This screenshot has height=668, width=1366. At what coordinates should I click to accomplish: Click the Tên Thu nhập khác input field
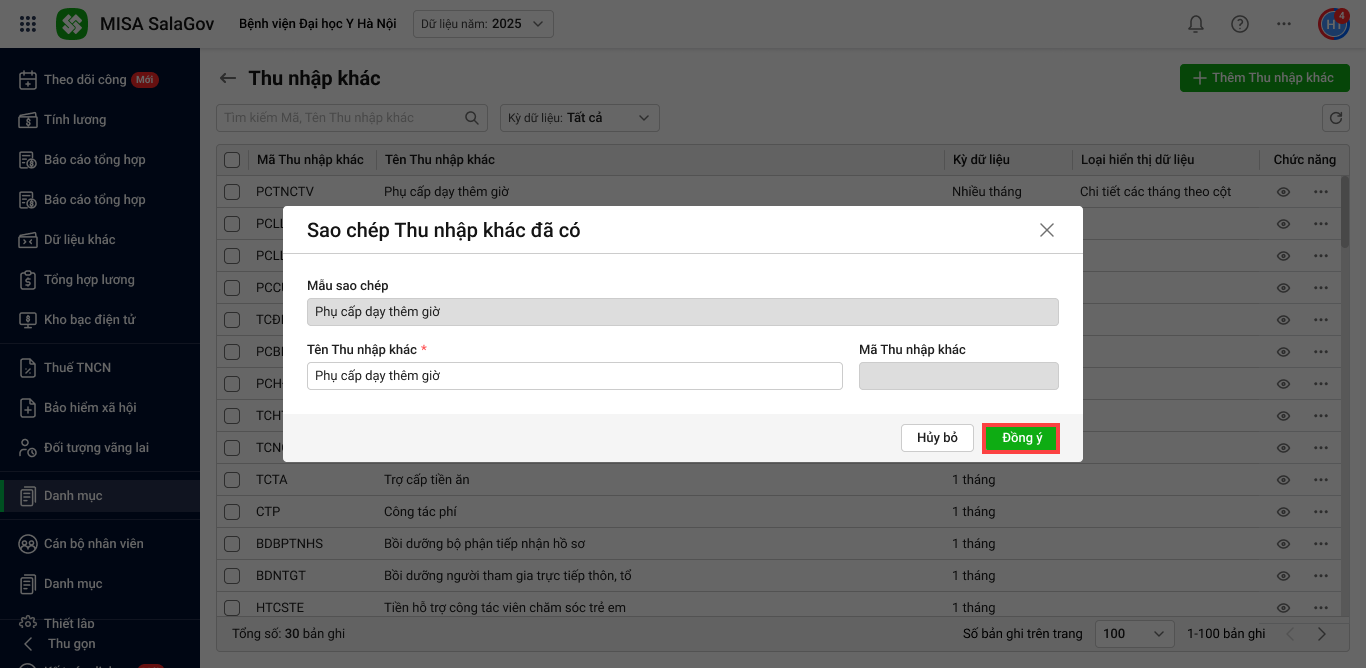(x=574, y=376)
